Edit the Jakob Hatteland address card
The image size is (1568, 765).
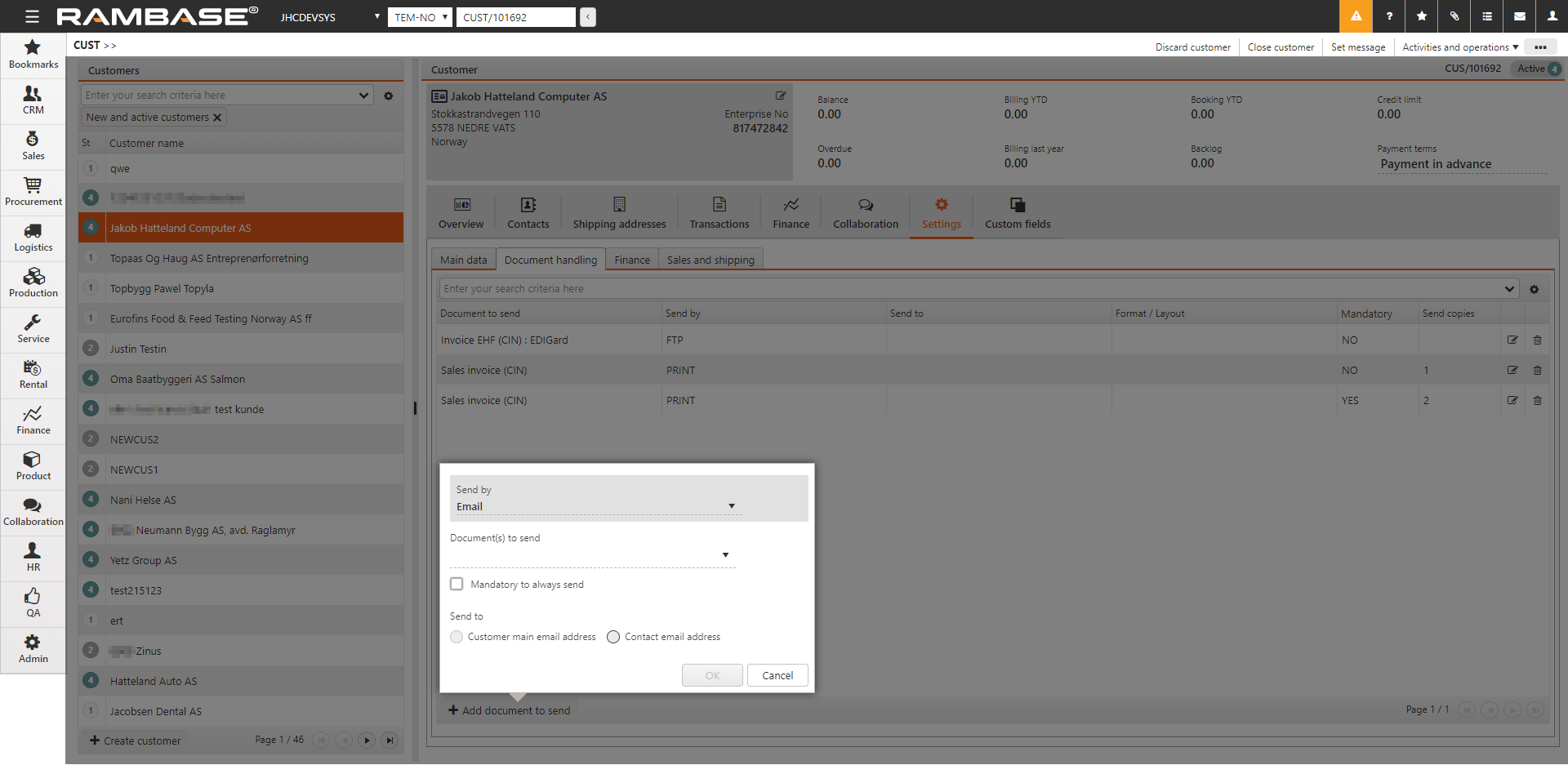point(781,96)
